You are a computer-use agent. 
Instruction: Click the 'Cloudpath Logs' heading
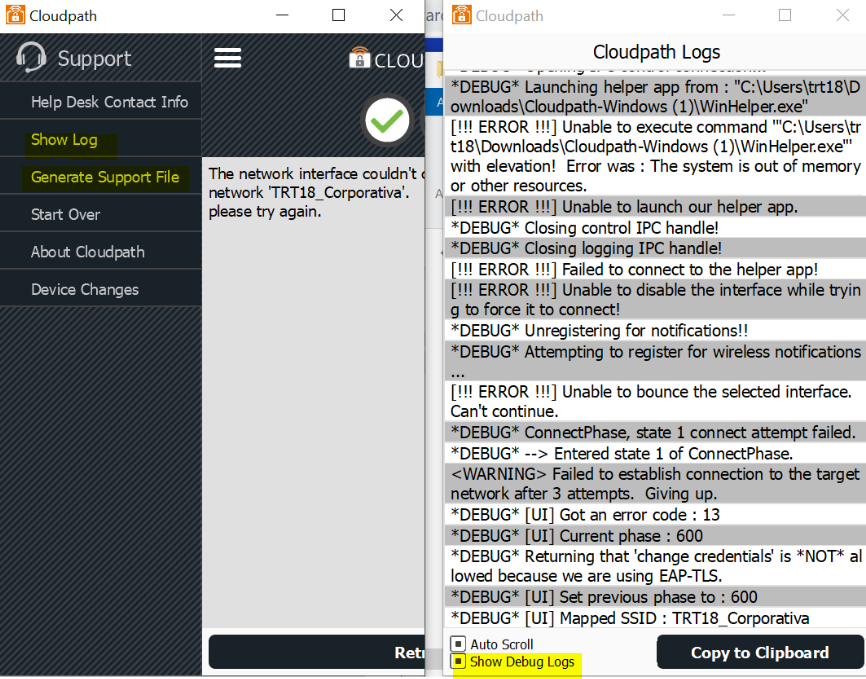click(656, 52)
